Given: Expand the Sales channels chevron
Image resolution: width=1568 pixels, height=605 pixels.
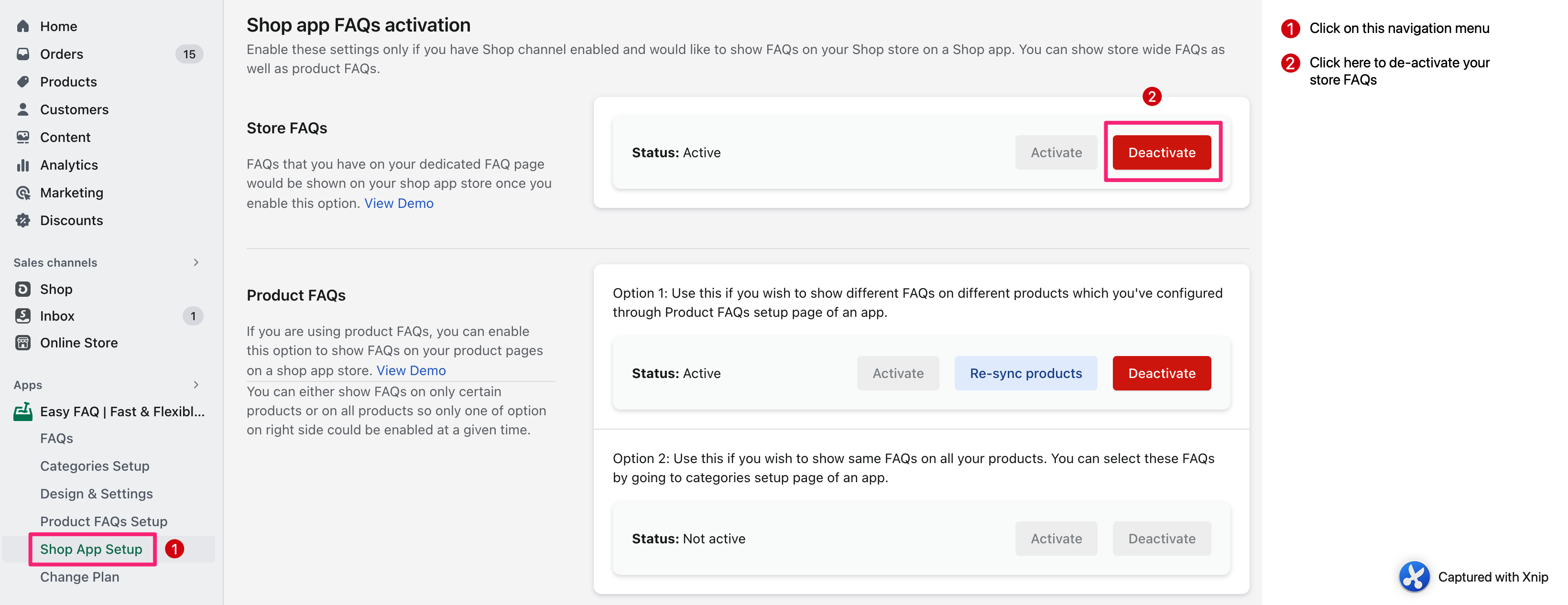Looking at the screenshot, I should [x=196, y=262].
